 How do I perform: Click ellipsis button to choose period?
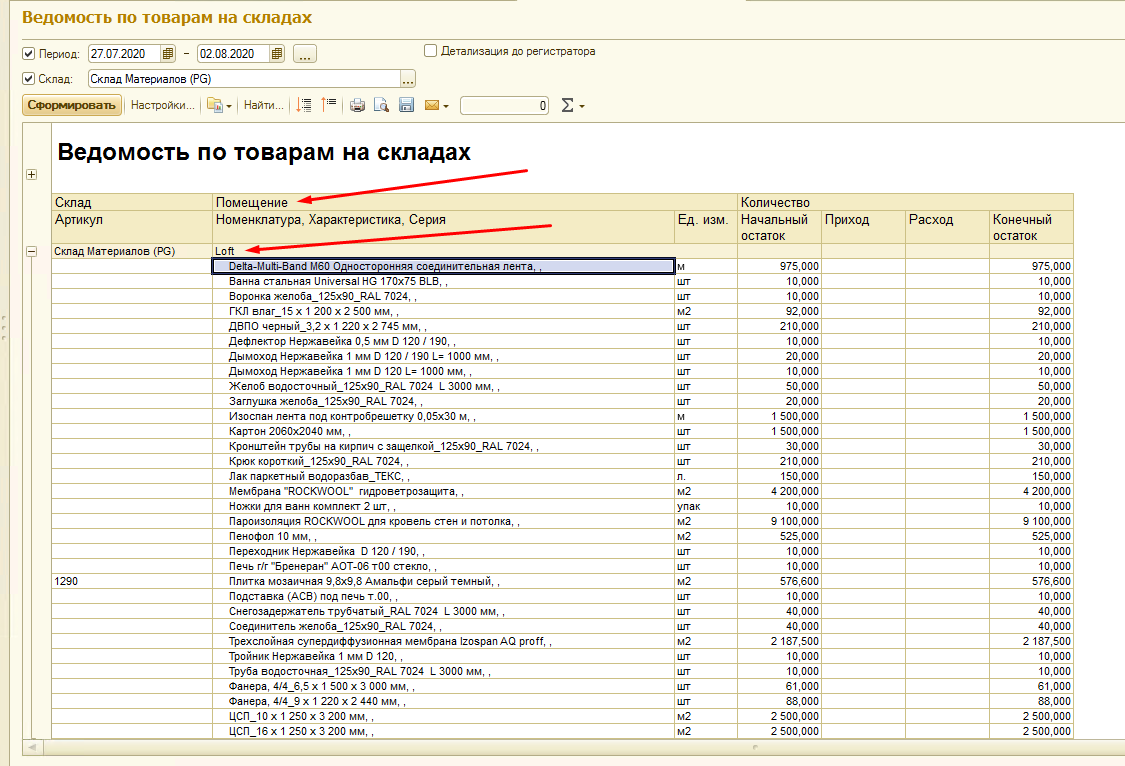[305, 53]
